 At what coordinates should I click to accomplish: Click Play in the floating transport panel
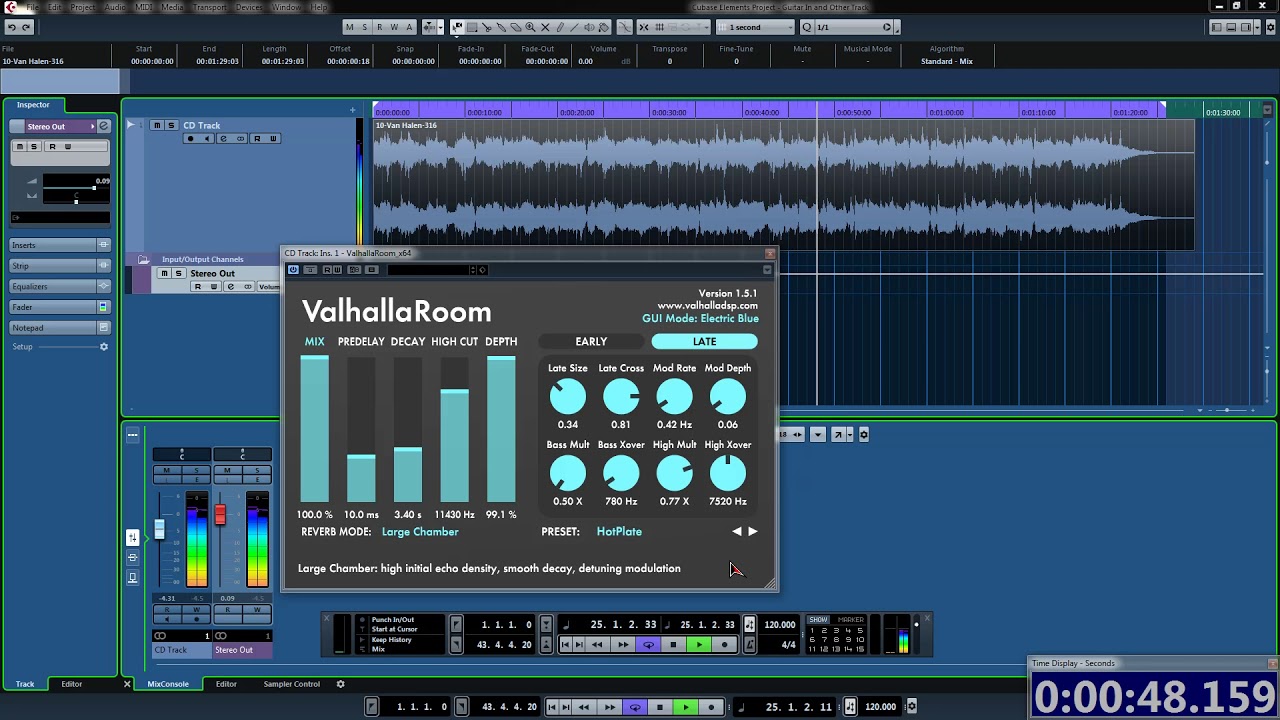[699, 645]
